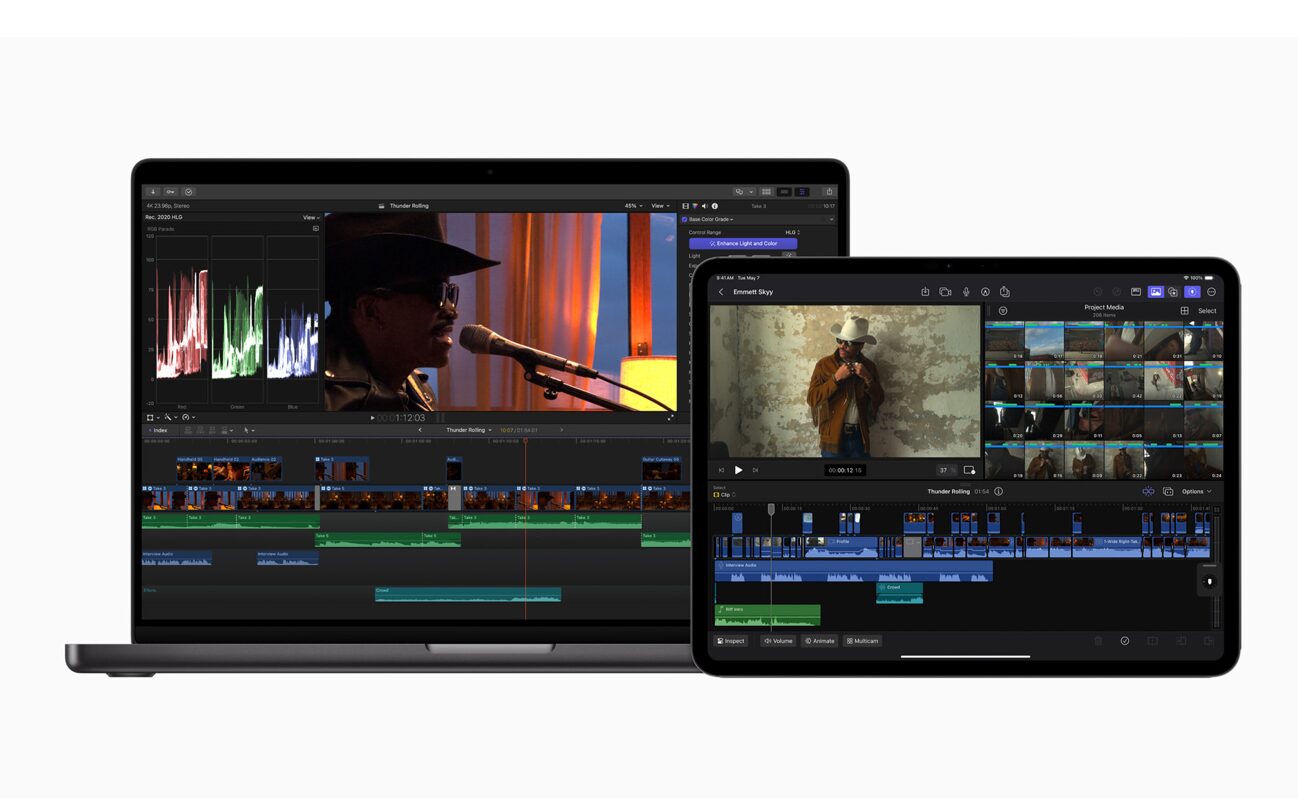Viewport: 1298px width, 804px height.
Task: Open the Animate tab on iPad
Action: tap(820, 641)
